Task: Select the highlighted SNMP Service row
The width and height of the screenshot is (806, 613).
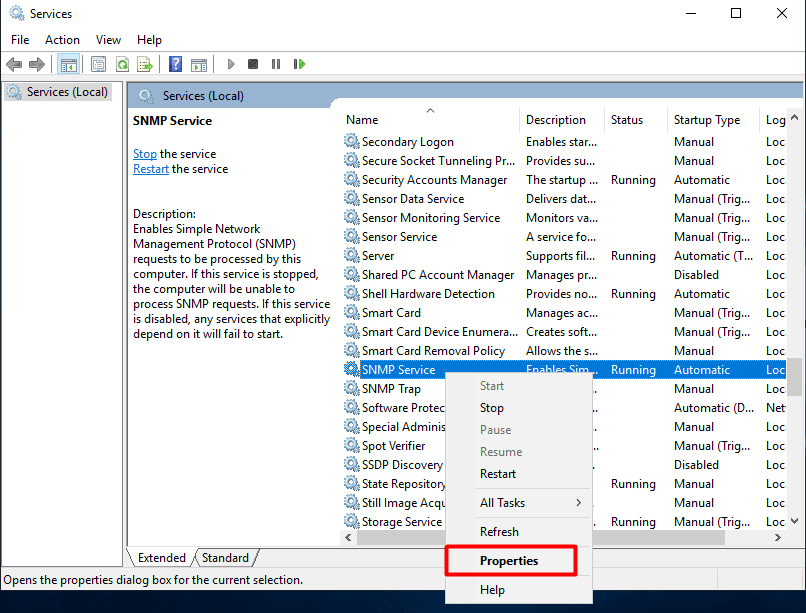Action: (x=564, y=369)
